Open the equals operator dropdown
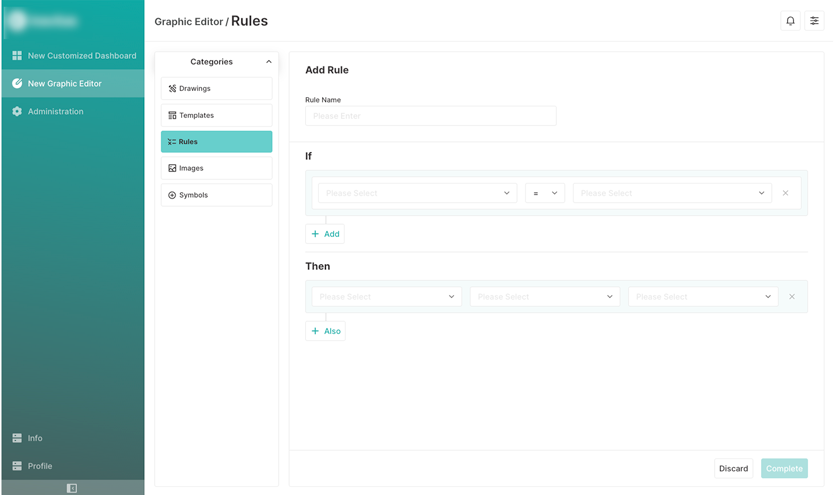This screenshot has width=834, height=495. tap(545, 193)
